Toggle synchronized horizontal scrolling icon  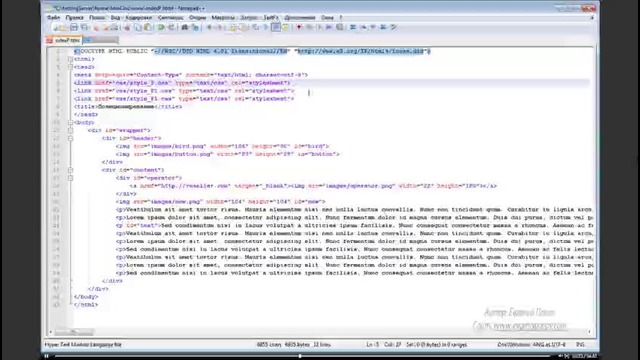pos(244,27)
